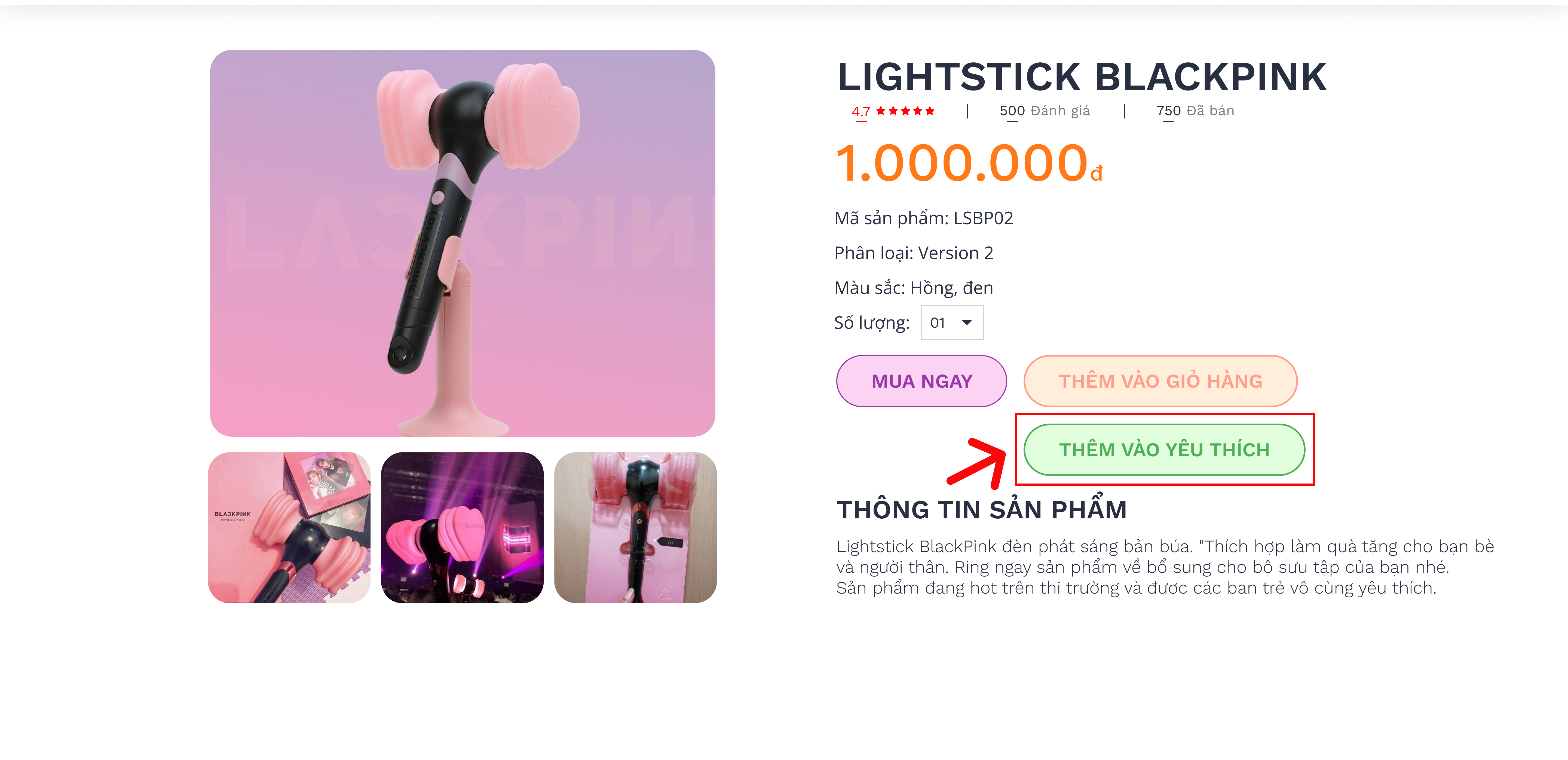Click the MUA NGAY button
Image resolution: width=1568 pixels, height=760 pixels.
tap(921, 381)
